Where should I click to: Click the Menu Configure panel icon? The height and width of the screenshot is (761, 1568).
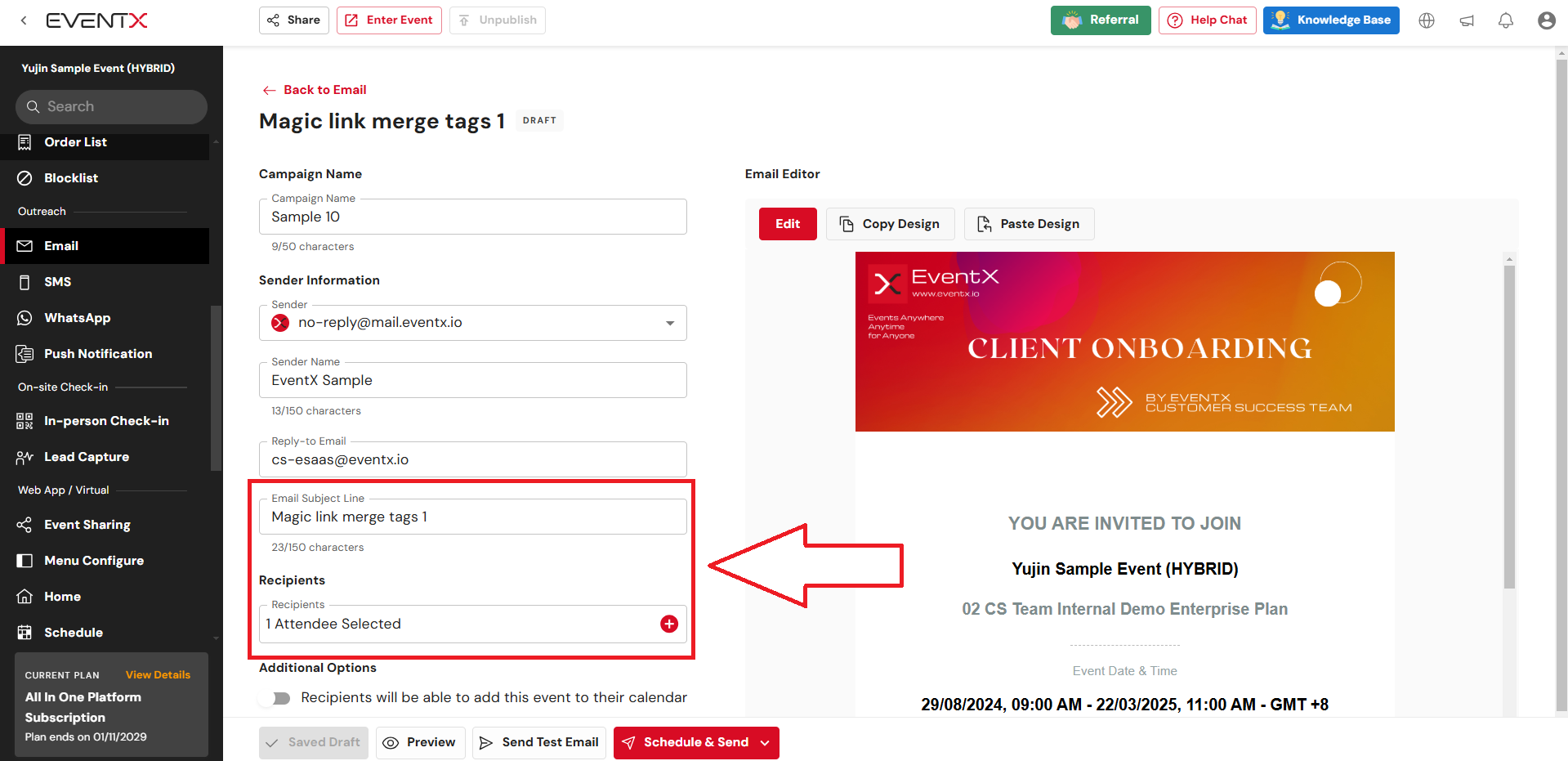tap(25, 561)
